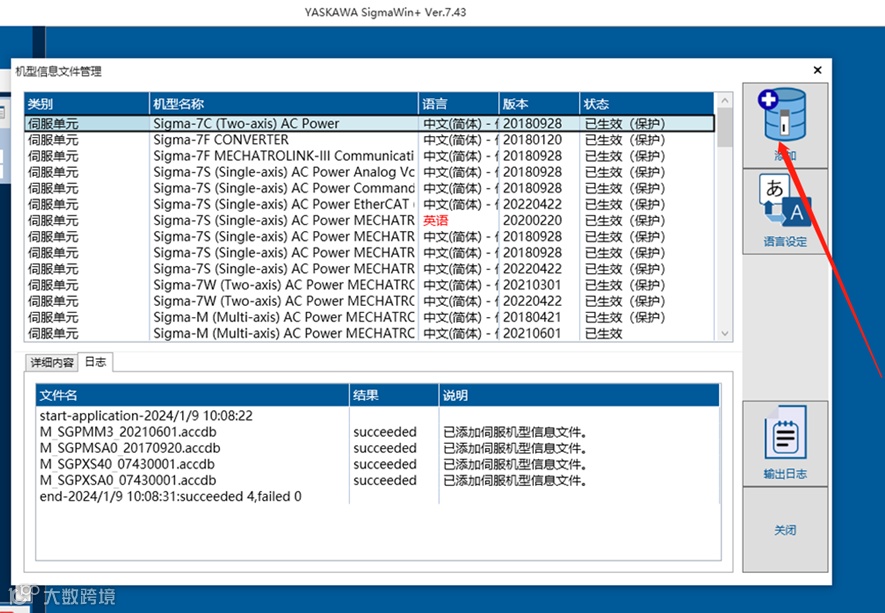The height and width of the screenshot is (613, 885).
Task: Click log entry M_SGPXS40_07430001.accdb
Action: point(128,464)
